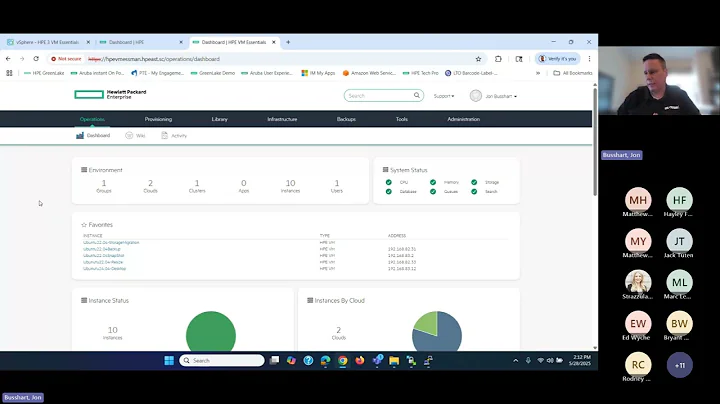Click the address bar URL
This screenshot has height=404, width=720.
click(154, 59)
